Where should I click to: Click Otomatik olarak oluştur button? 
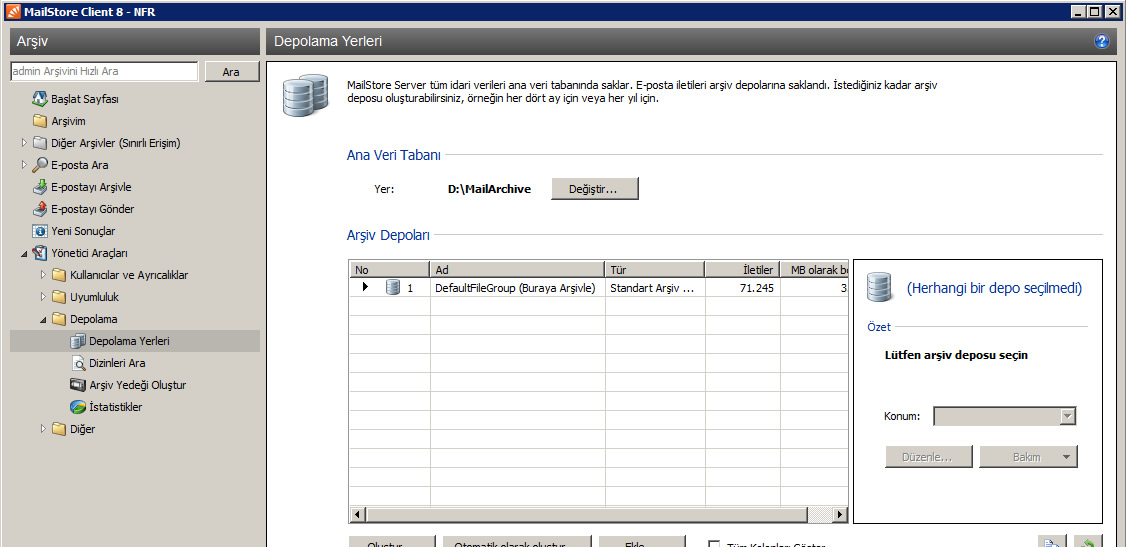[x=517, y=542]
